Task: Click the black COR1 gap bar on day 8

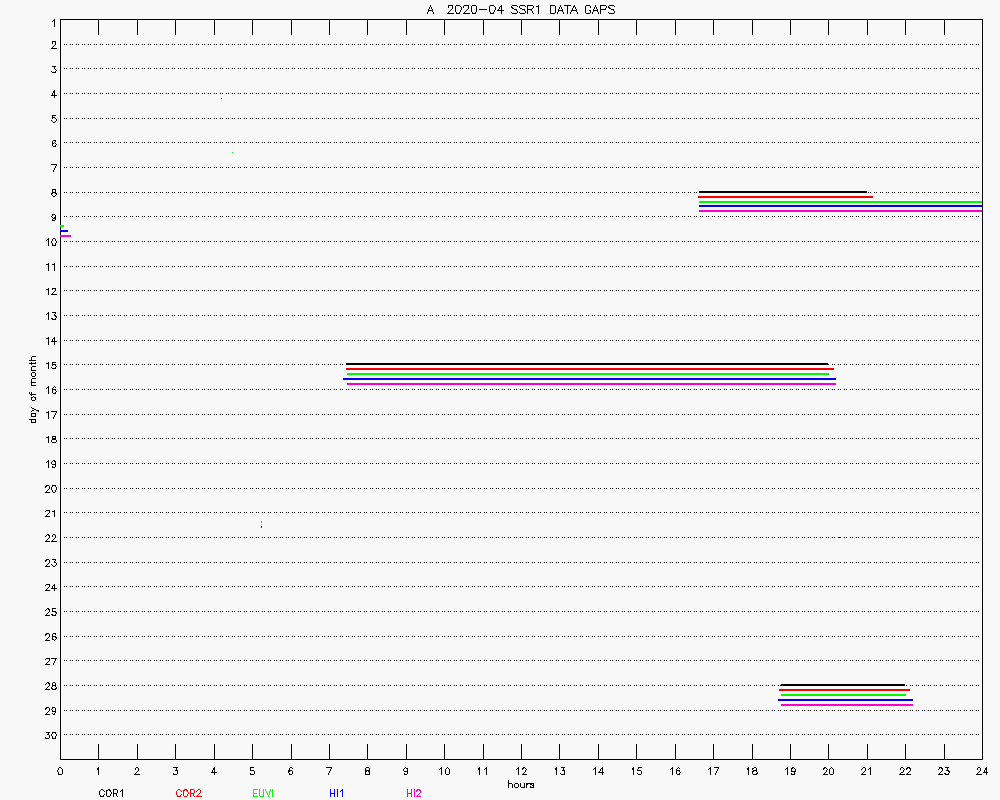Action: (782, 192)
